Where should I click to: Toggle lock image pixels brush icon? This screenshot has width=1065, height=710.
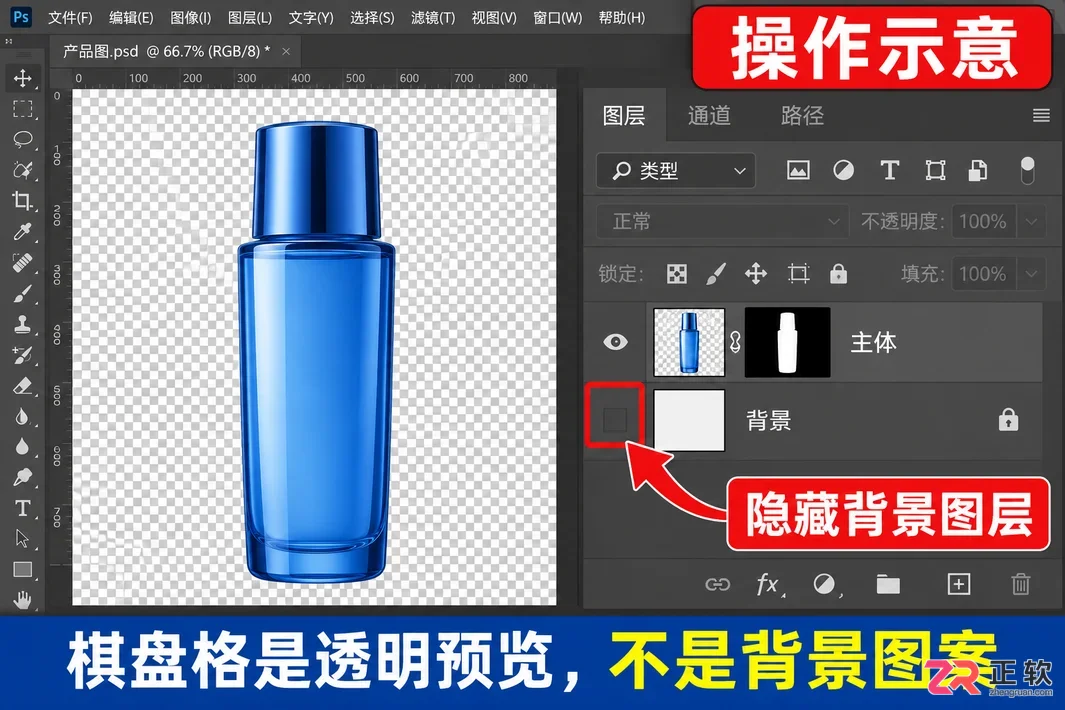(x=716, y=274)
